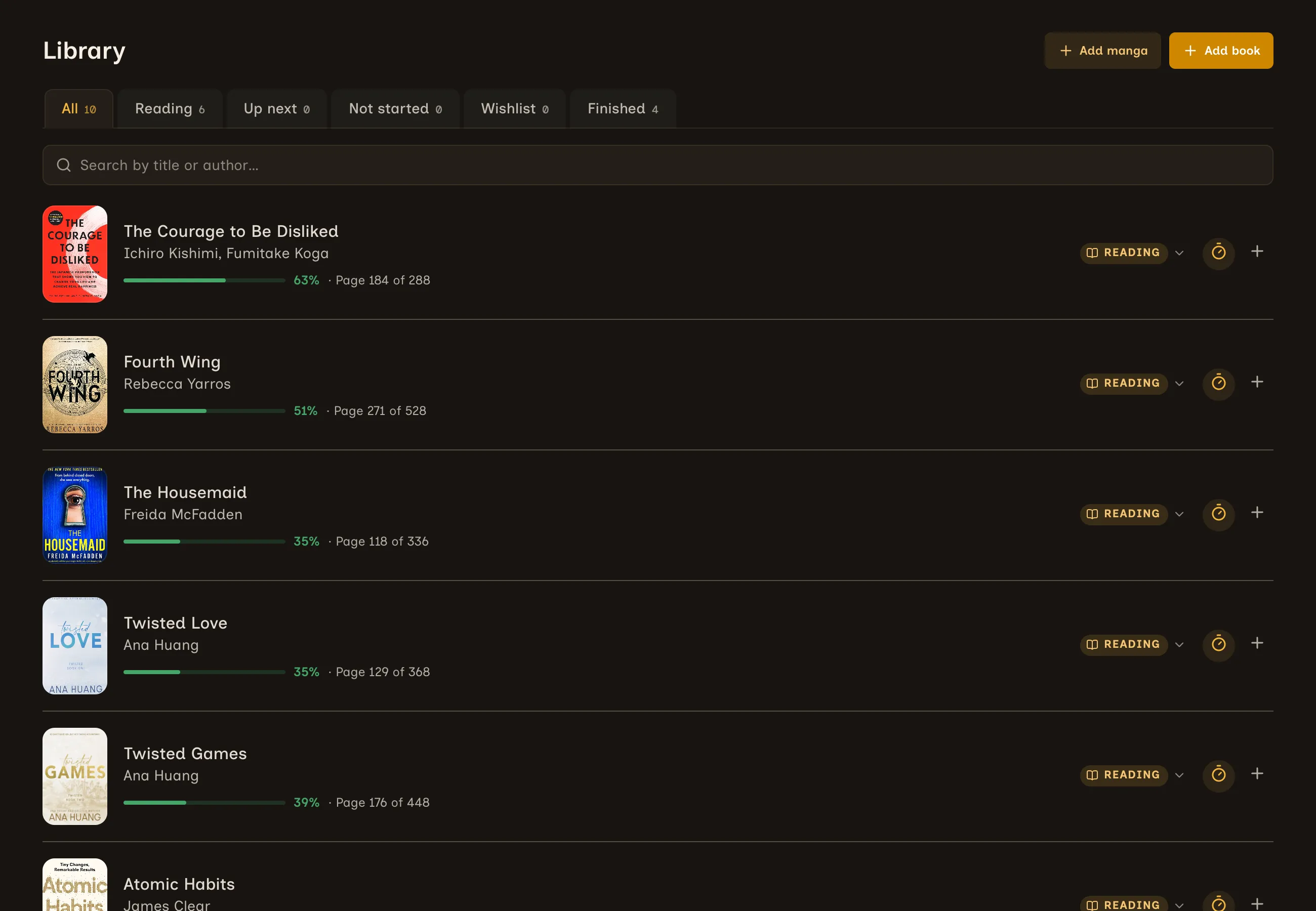Screen dimensions: 1316x911
Task: Open status dropdown for The Housemaid
Action: (x=1132, y=514)
